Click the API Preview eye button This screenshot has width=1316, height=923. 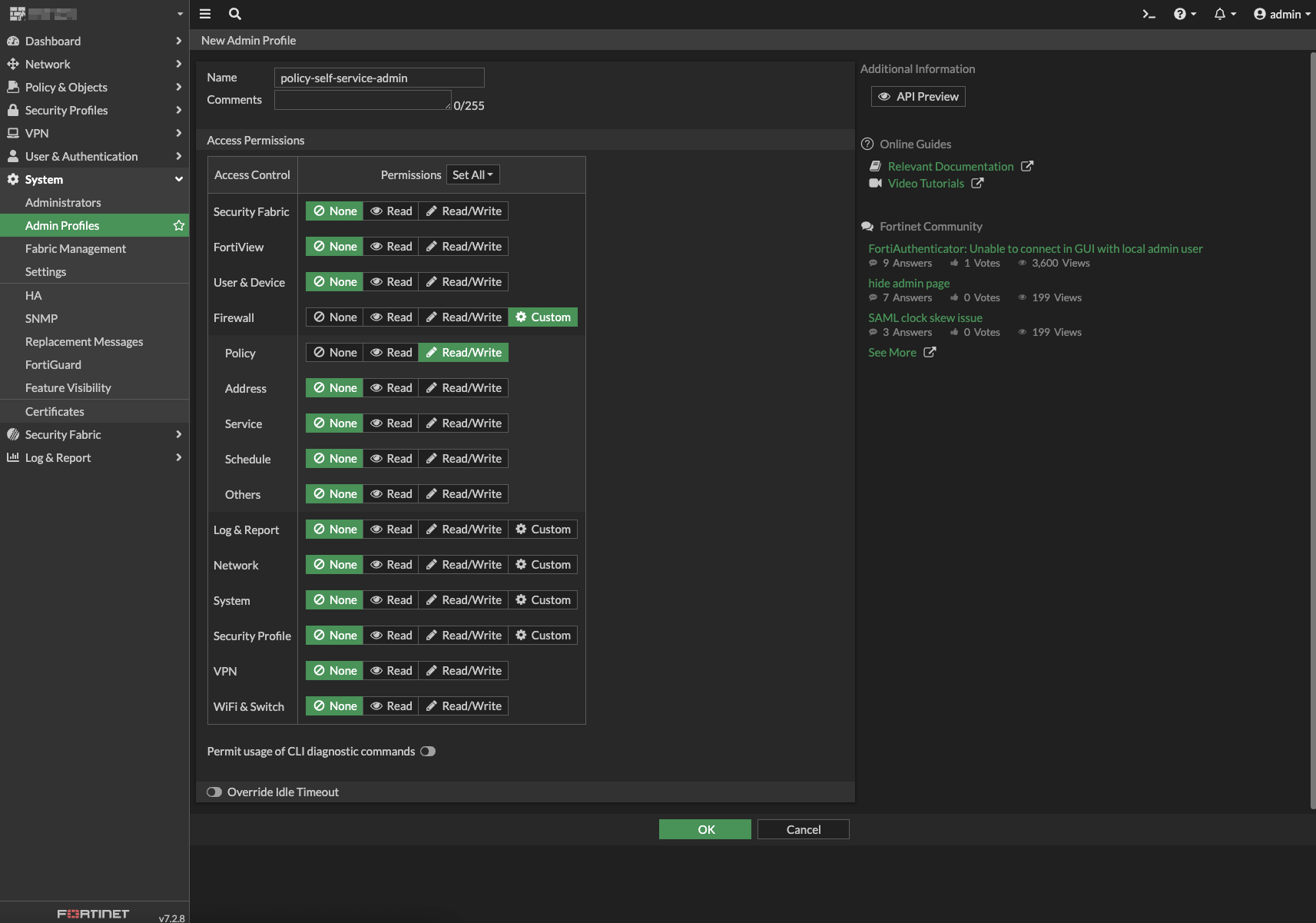(918, 96)
